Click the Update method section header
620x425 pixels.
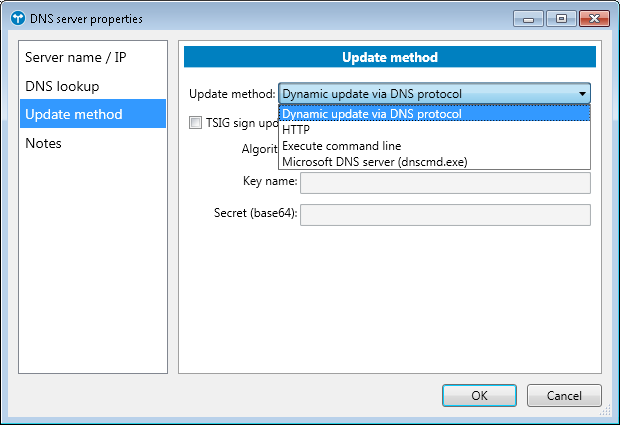tap(390, 57)
